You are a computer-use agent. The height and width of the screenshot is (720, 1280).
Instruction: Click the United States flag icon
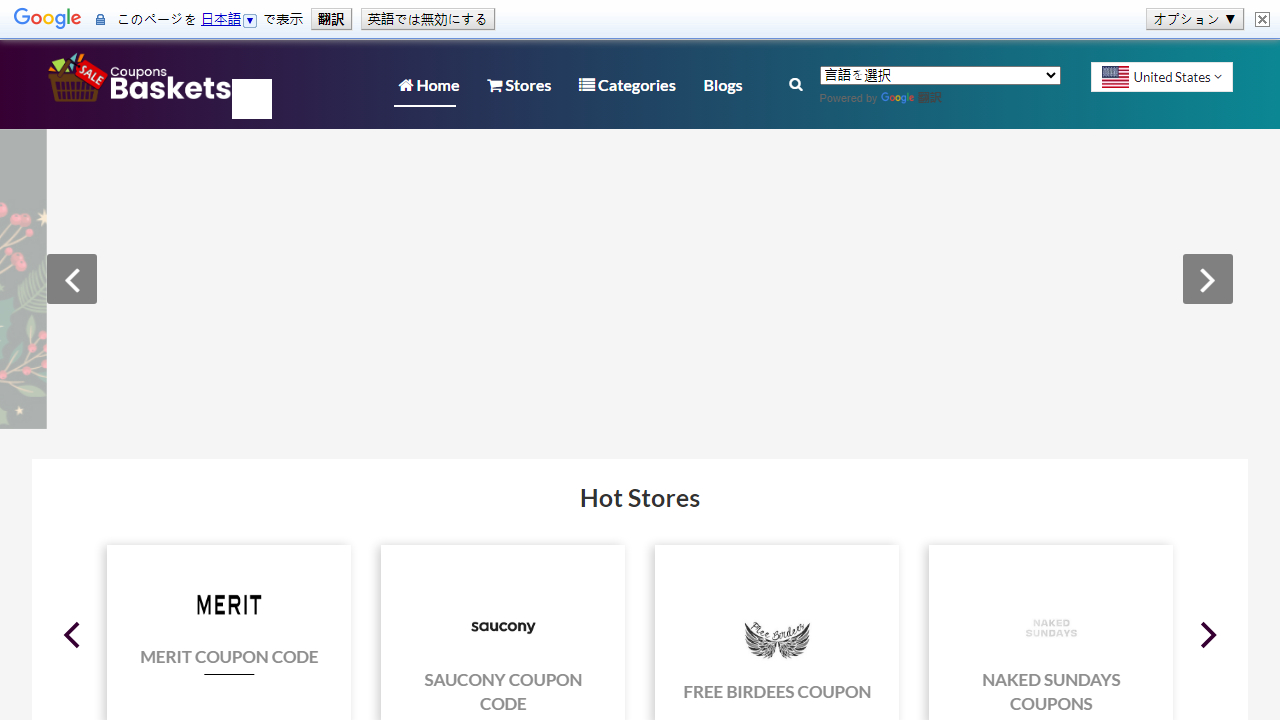click(x=1115, y=76)
